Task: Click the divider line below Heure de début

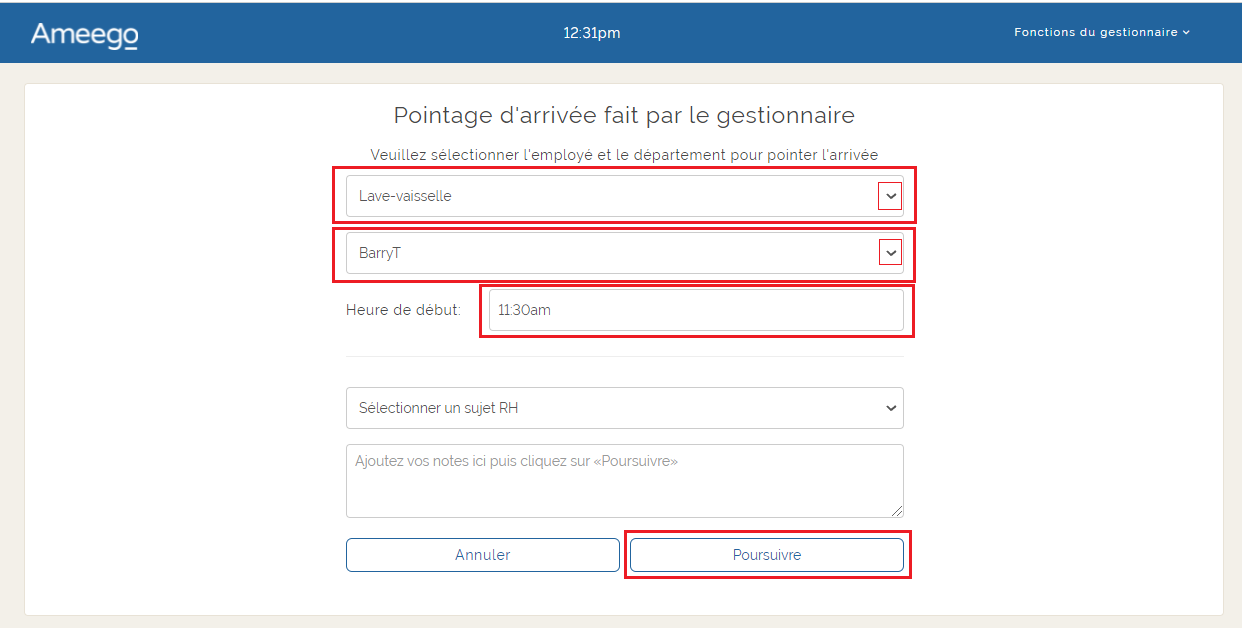Action: pos(624,356)
